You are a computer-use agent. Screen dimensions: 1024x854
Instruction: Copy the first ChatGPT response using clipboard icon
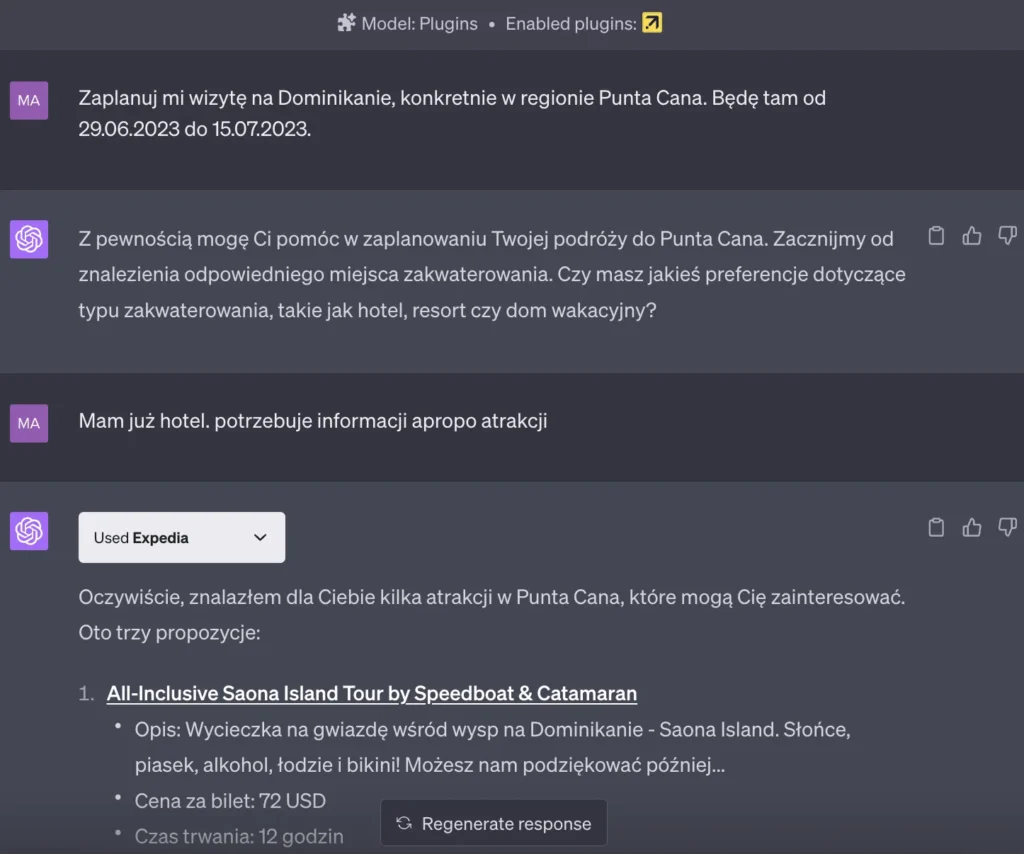(936, 236)
